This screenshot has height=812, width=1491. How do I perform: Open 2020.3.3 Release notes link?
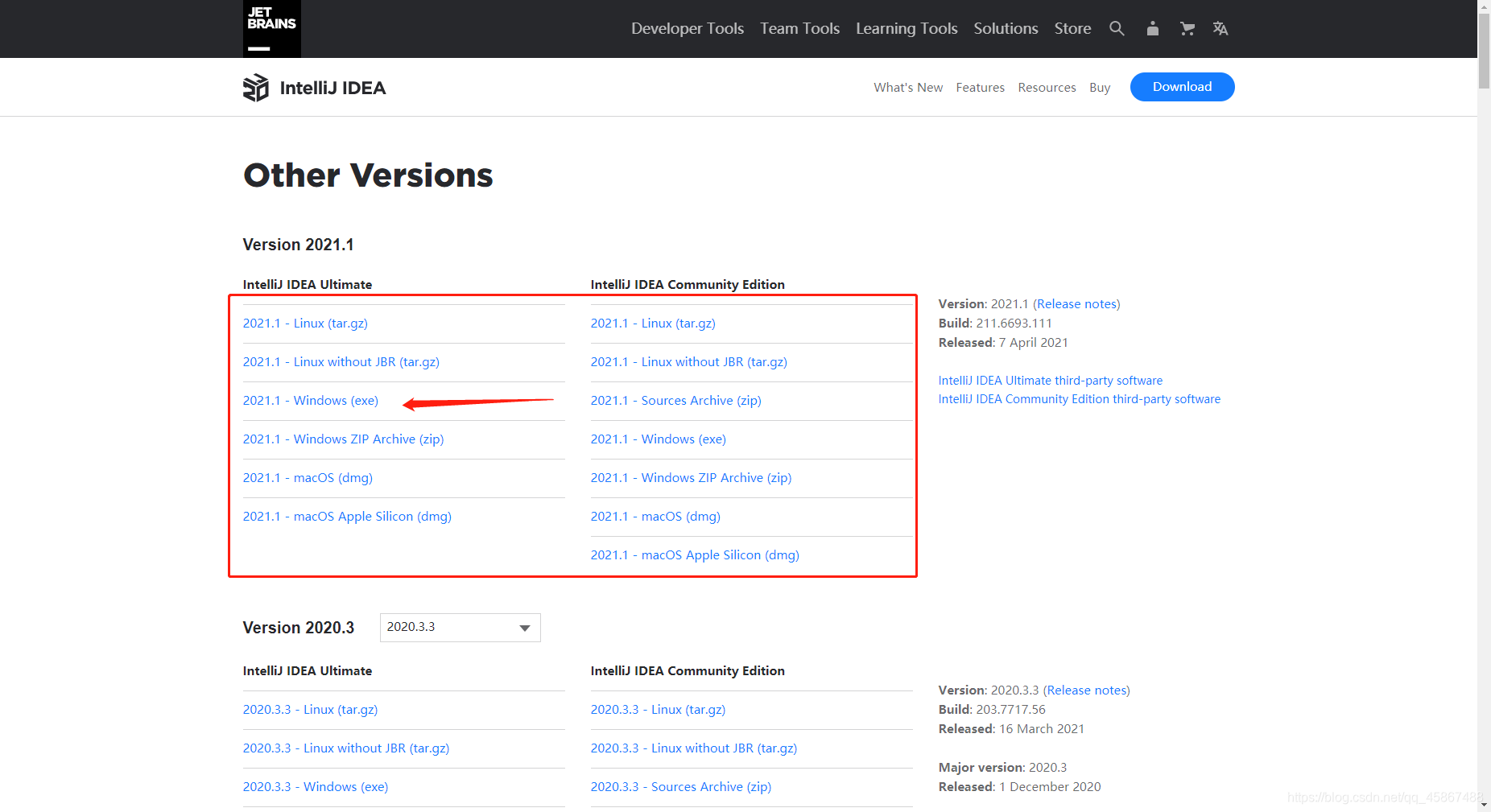(x=1087, y=690)
